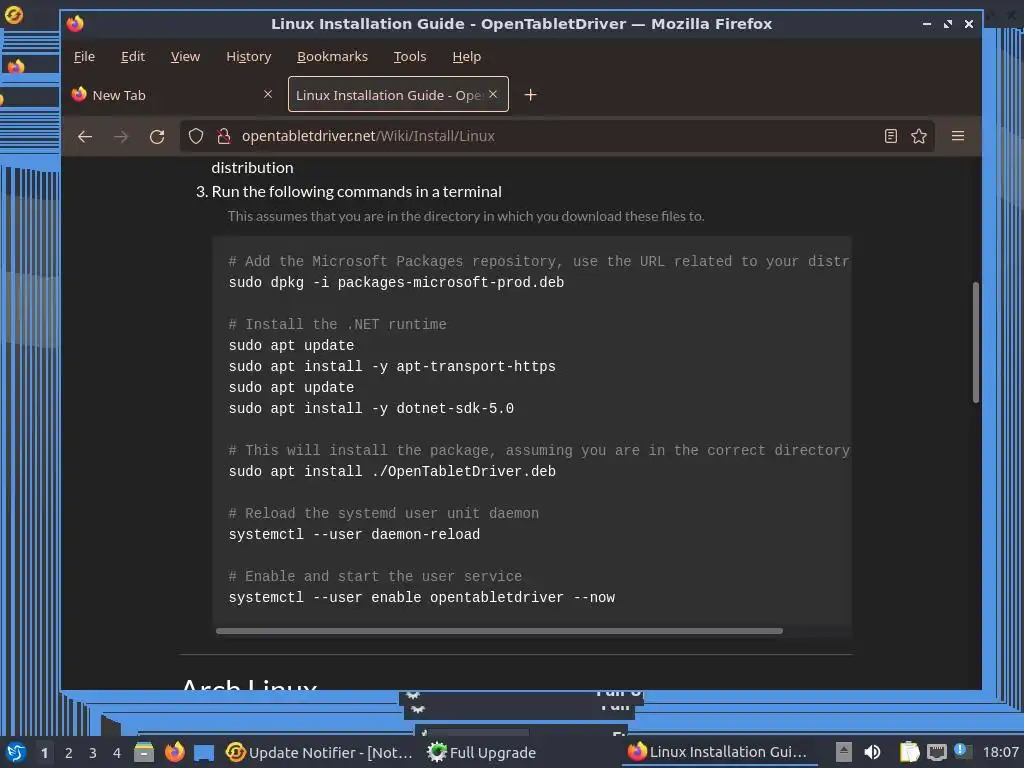
Task: Open the file manager taskbar launcher
Action: [144, 752]
